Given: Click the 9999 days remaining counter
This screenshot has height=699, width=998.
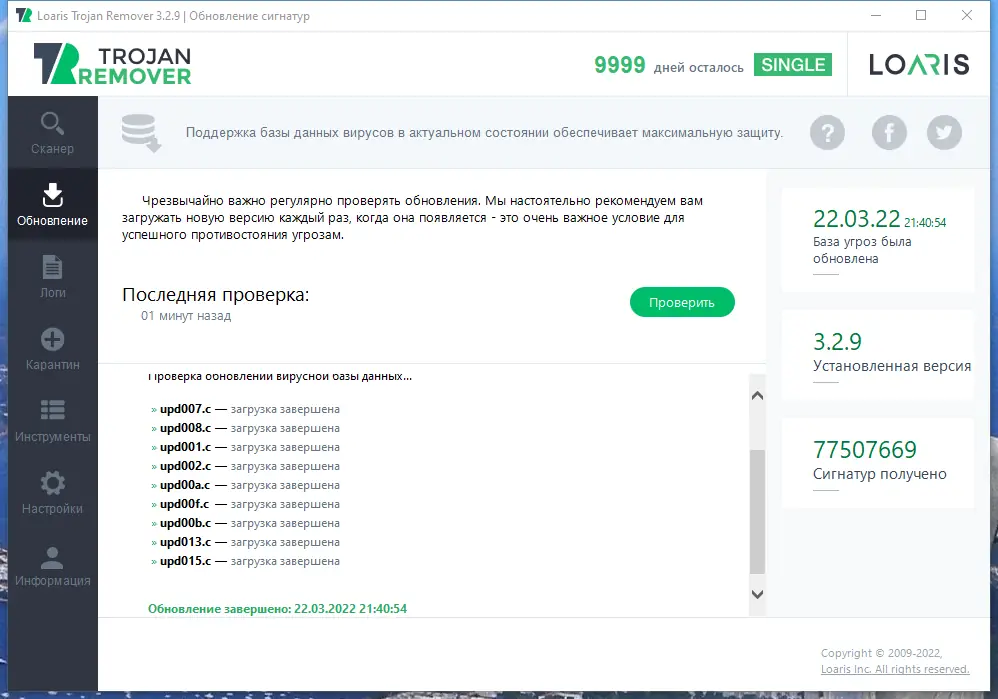Looking at the screenshot, I should point(620,64).
